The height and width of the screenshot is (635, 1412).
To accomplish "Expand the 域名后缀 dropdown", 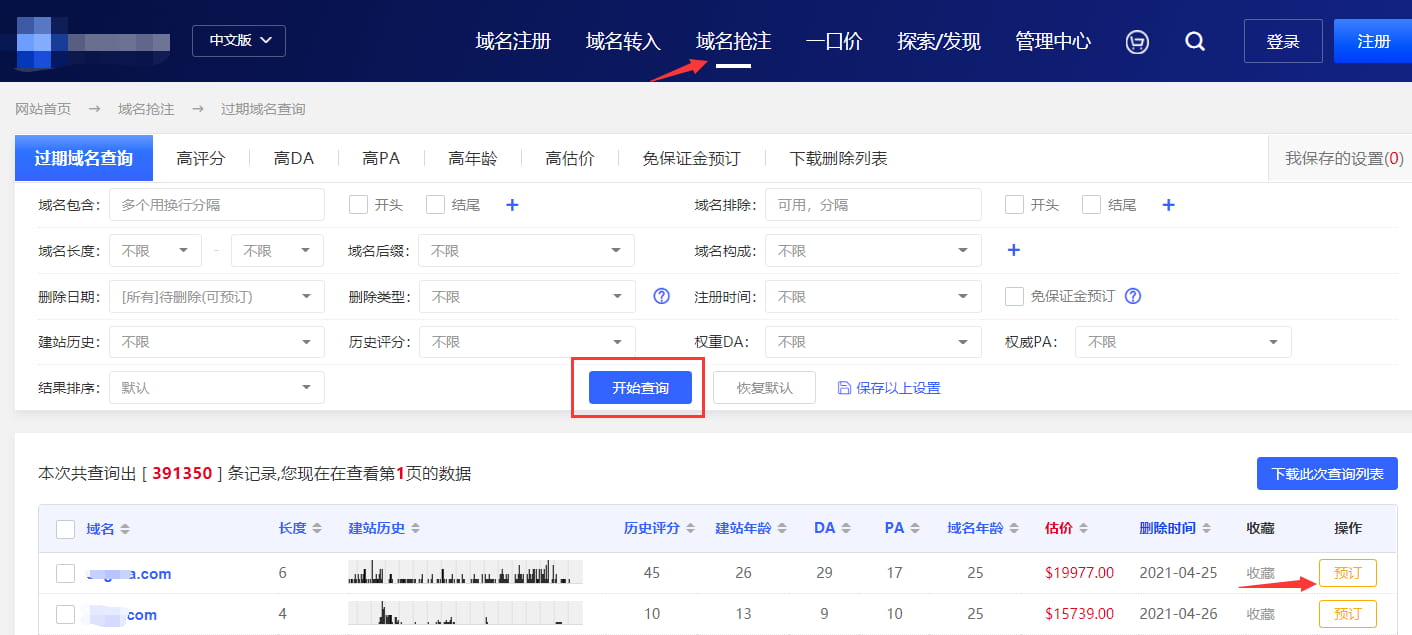I will (526, 251).
